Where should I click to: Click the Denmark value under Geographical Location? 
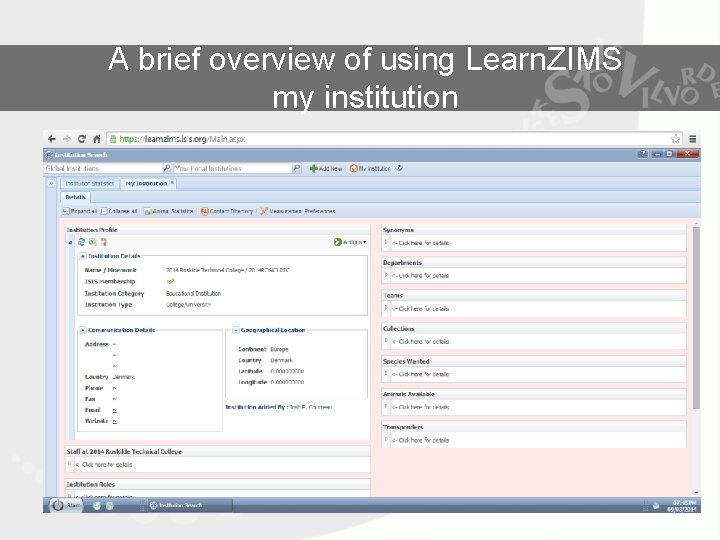tap(281, 360)
